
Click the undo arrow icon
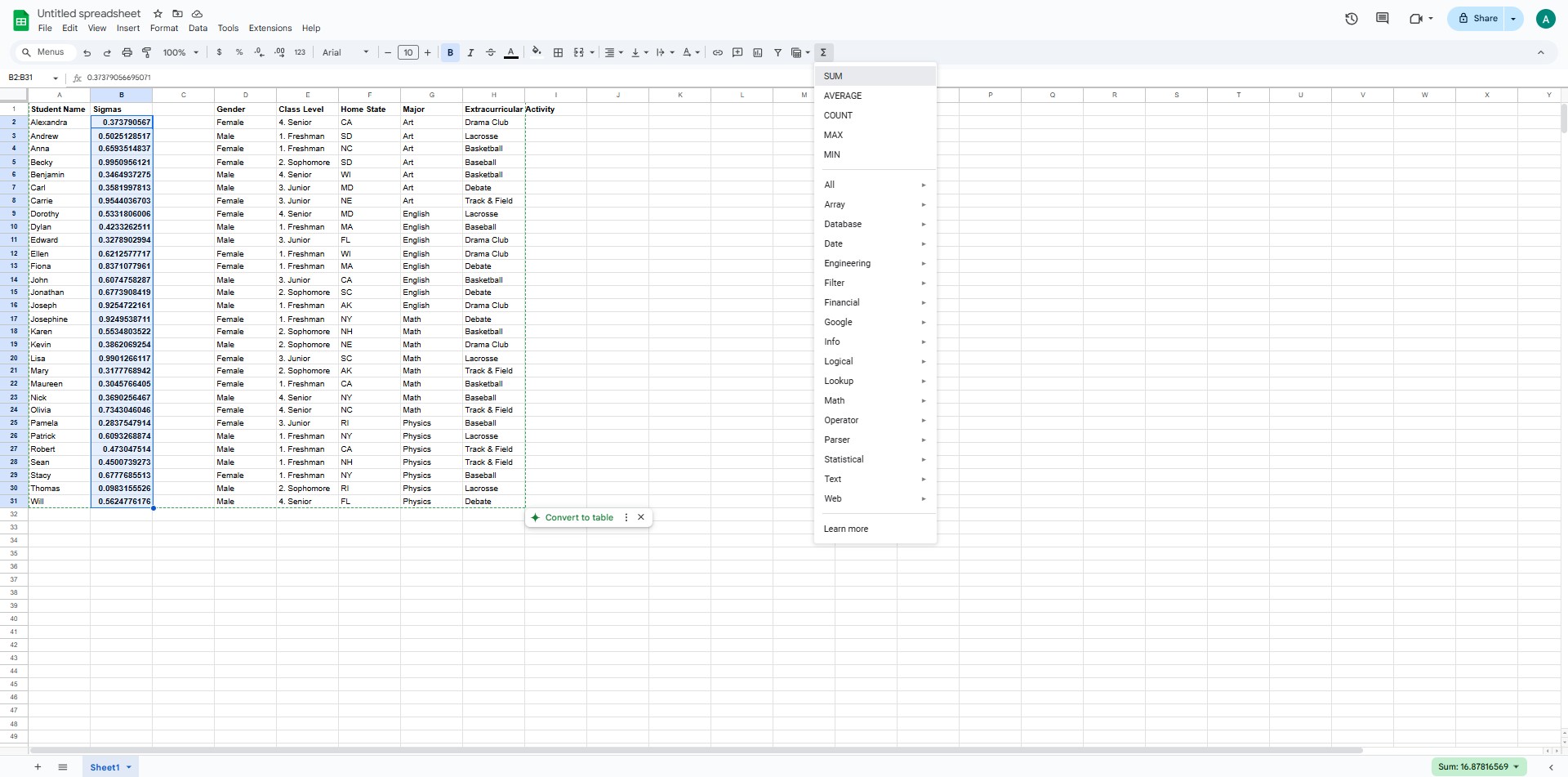point(87,52)
